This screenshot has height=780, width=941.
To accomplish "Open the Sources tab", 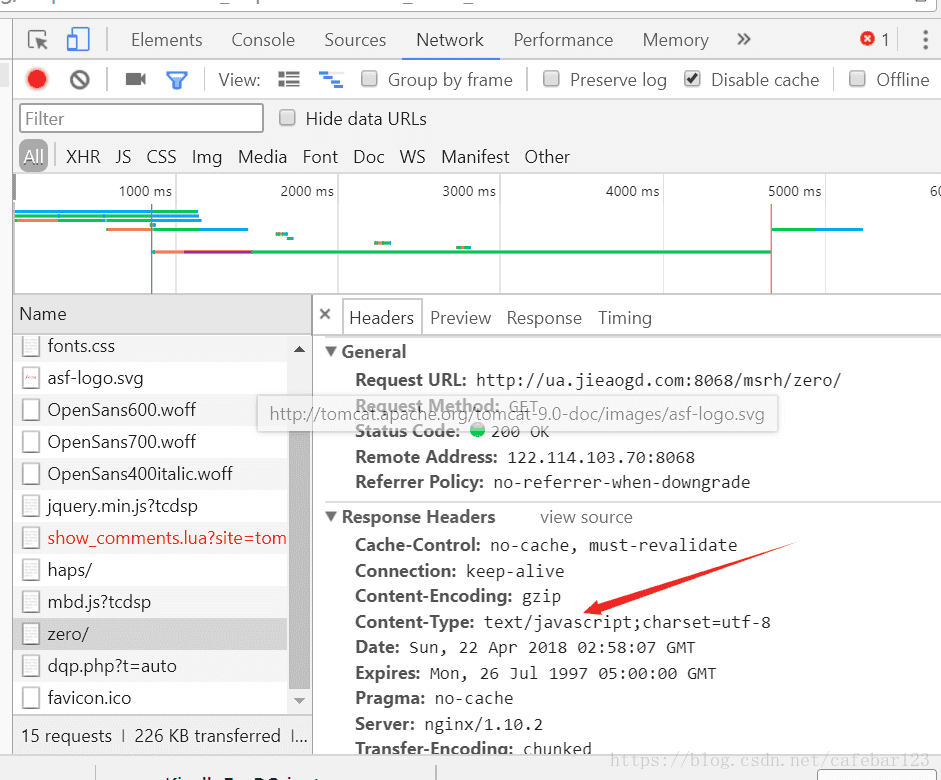I will click(x=355, y=40).
